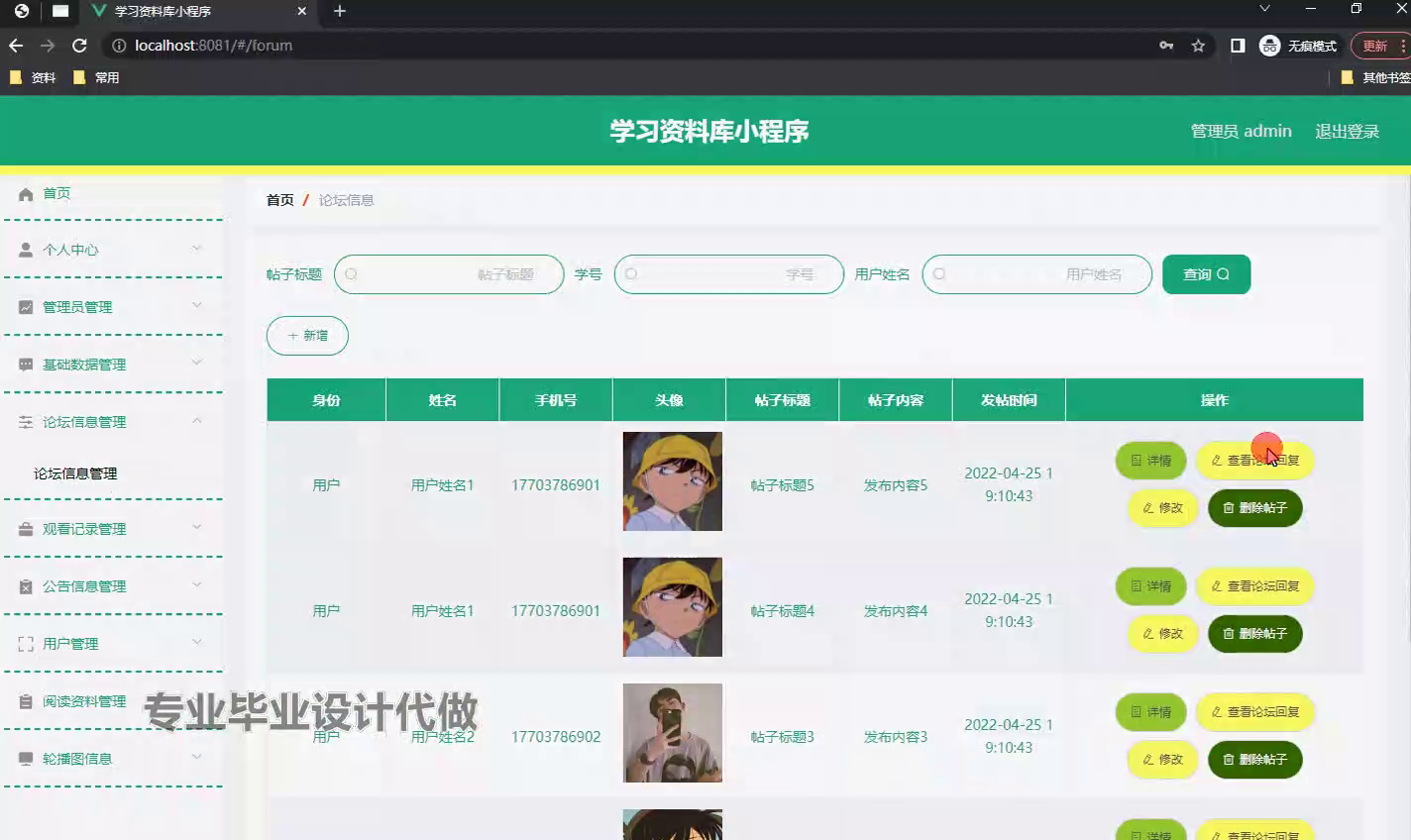This screenshot has width=1411, height=840.
Task: Open the 其他书签 bookmarks folder
Action: (1376, 77)
